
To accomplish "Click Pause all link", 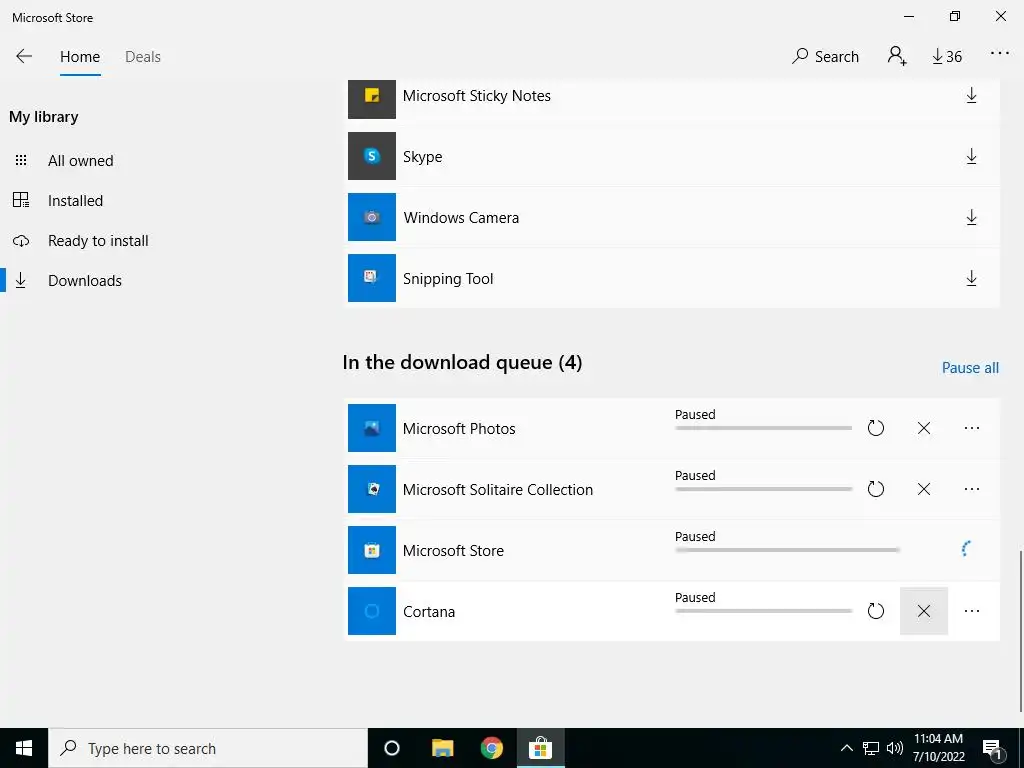I will (970, 368).
